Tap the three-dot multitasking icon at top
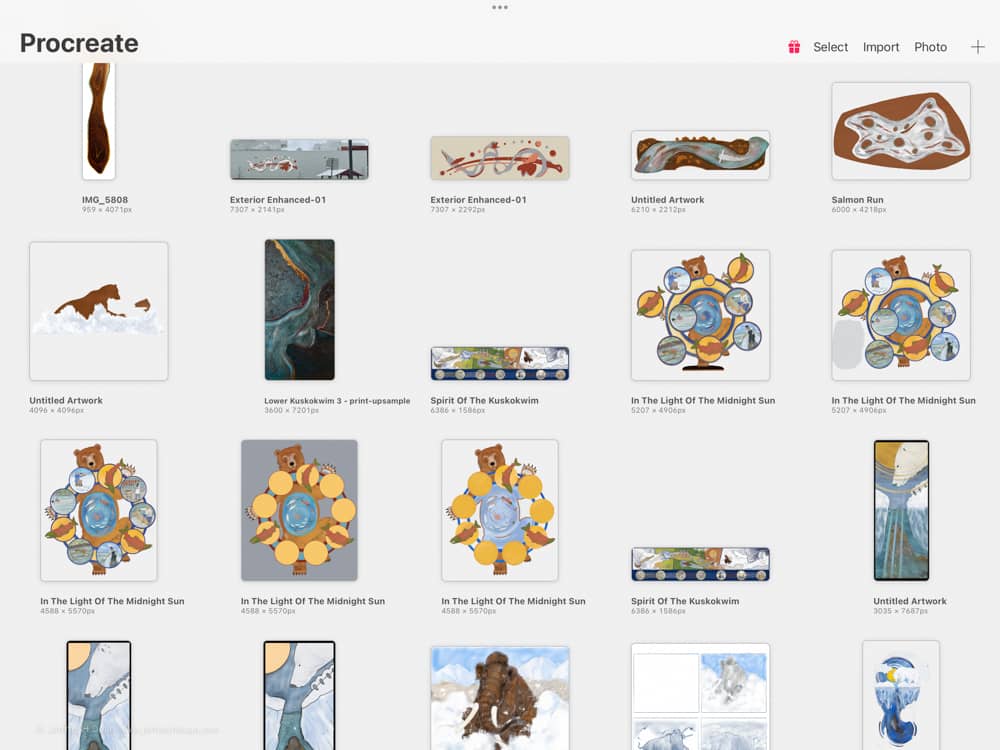 pos(500,8)
